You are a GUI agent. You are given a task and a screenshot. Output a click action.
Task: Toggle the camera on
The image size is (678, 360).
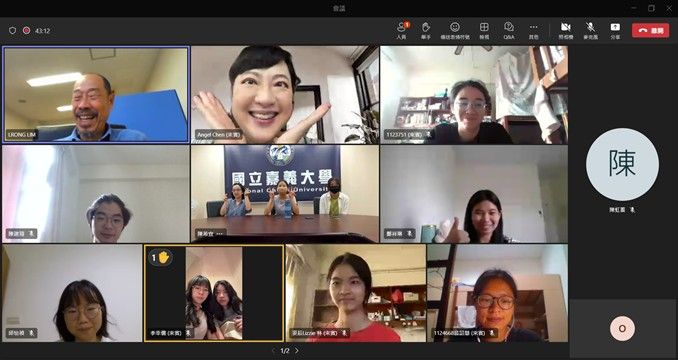coord(566,30)
